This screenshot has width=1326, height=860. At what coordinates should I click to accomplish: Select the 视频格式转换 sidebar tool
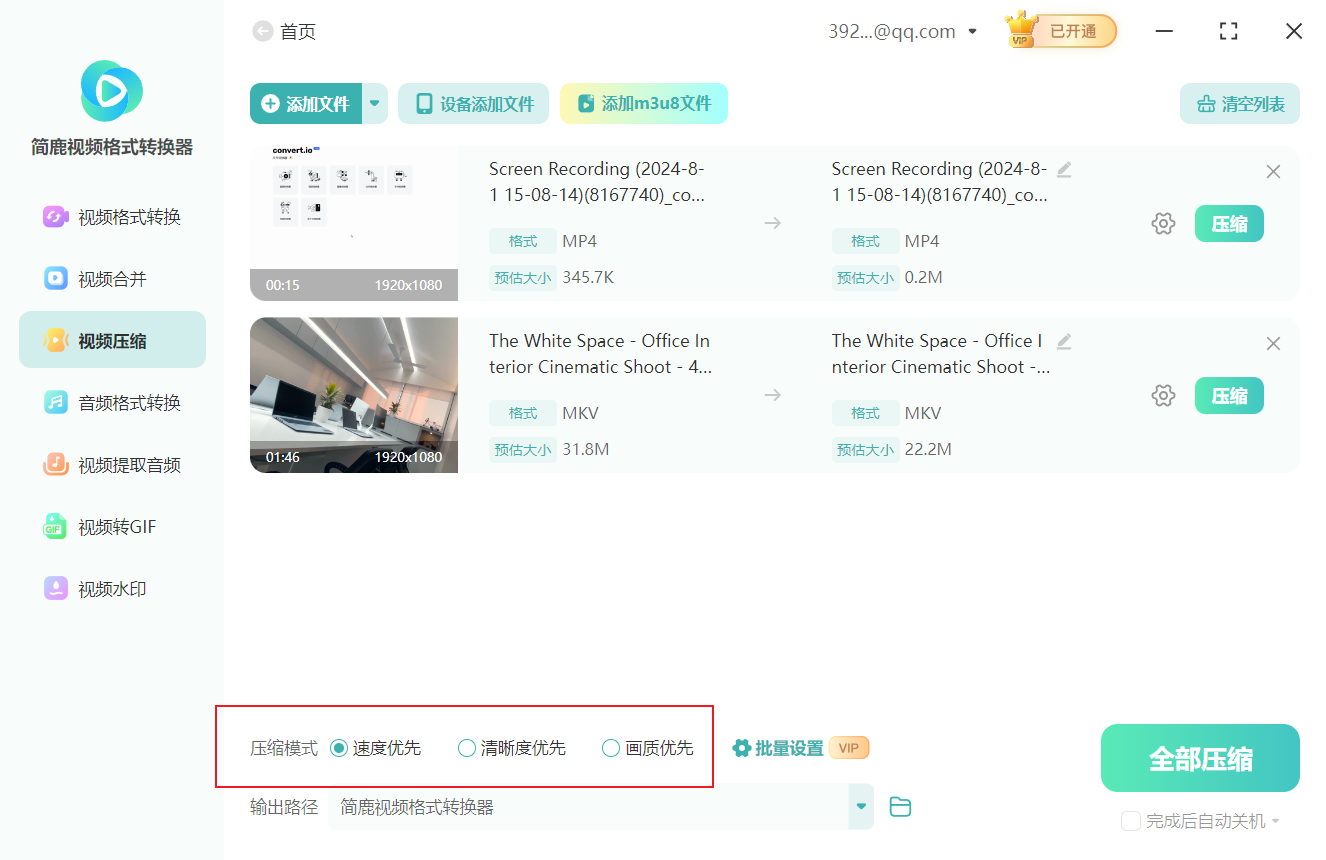pyautogui.click(x=112, y=216)
